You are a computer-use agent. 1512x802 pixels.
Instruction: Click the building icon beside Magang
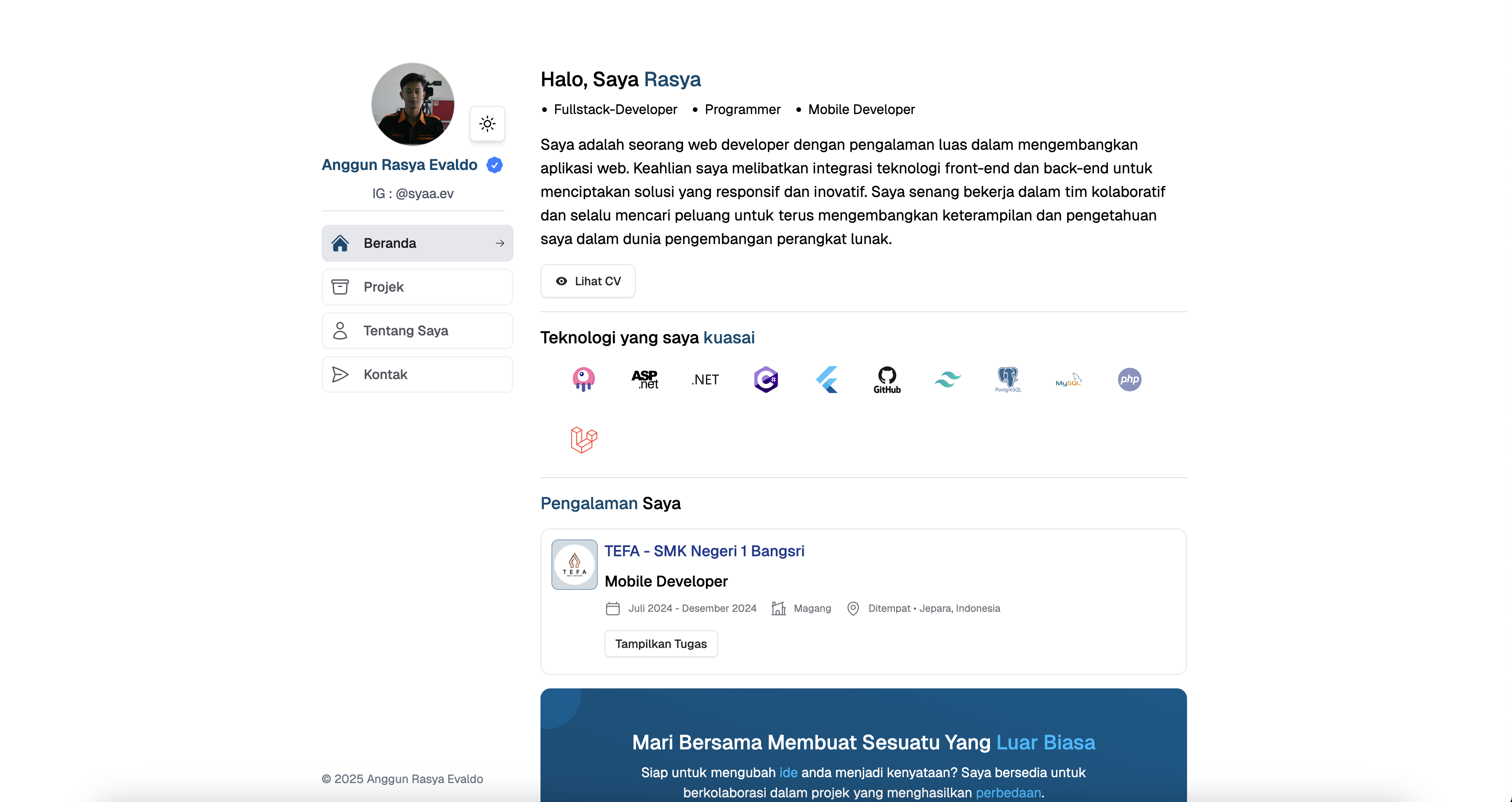(778, 608)
